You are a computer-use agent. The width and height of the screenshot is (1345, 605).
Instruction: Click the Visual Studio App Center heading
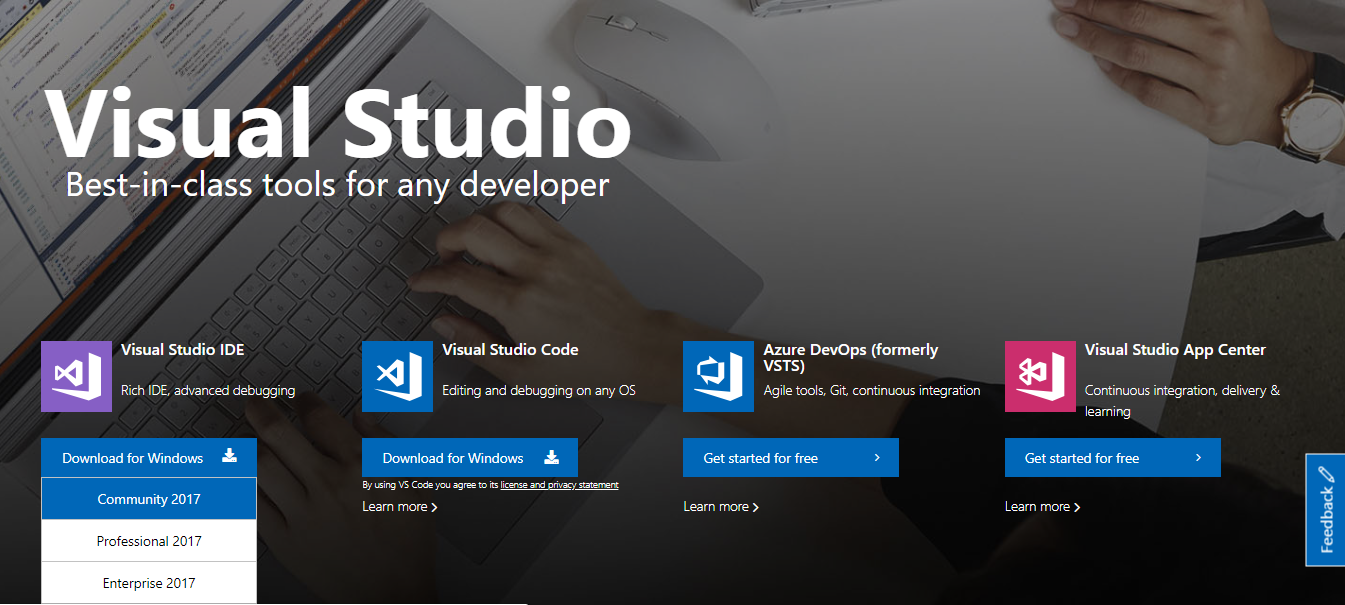tap(1175, 350)
